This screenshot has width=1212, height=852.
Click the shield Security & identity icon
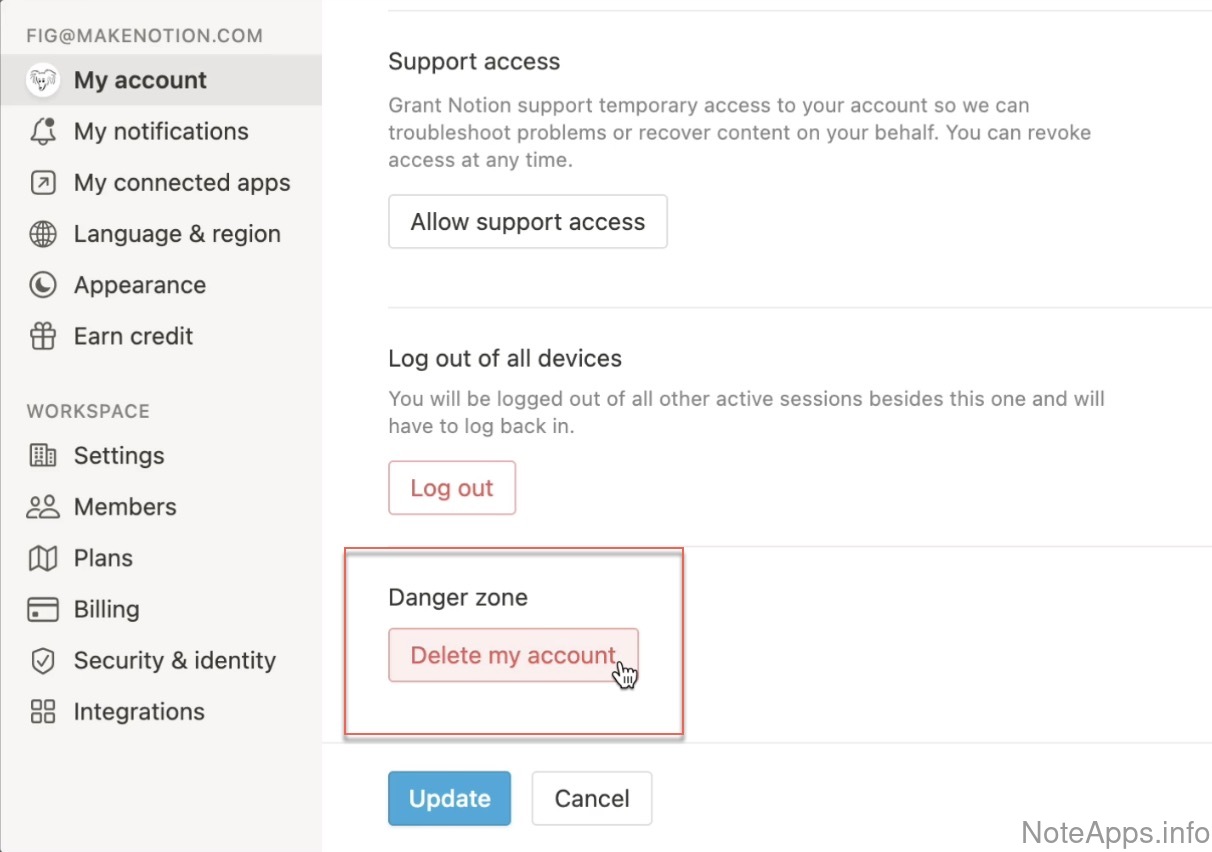[x=43, y=661]
